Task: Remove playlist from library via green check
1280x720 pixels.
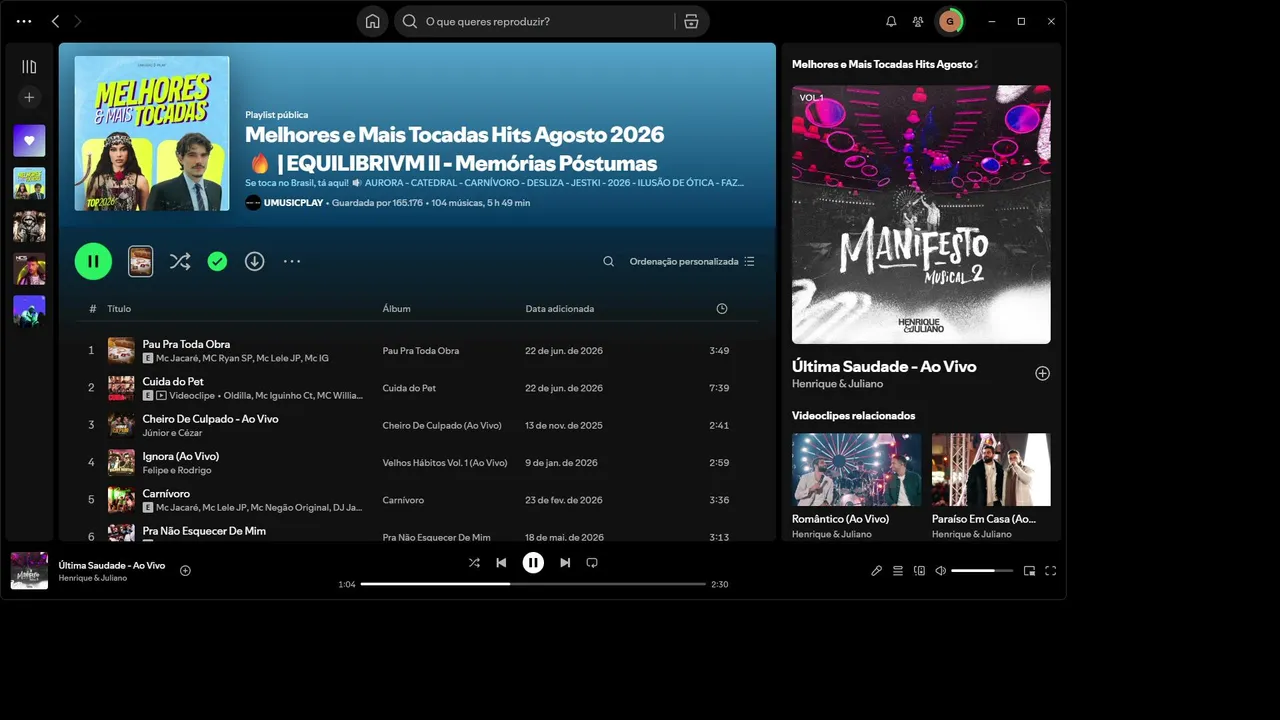Action: coord(217,261)
